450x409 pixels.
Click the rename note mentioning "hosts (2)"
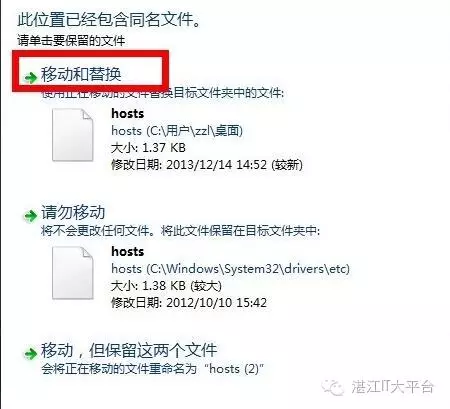[153, 369]
